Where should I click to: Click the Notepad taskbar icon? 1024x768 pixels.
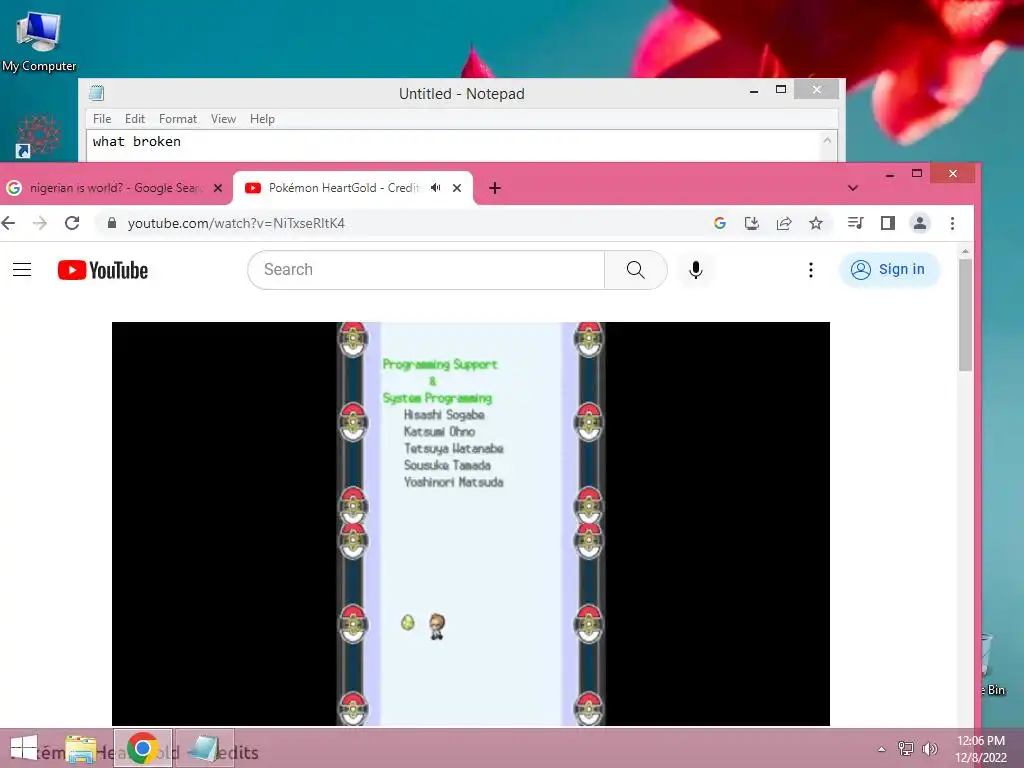pyautogui.click(x=205, y=748)
